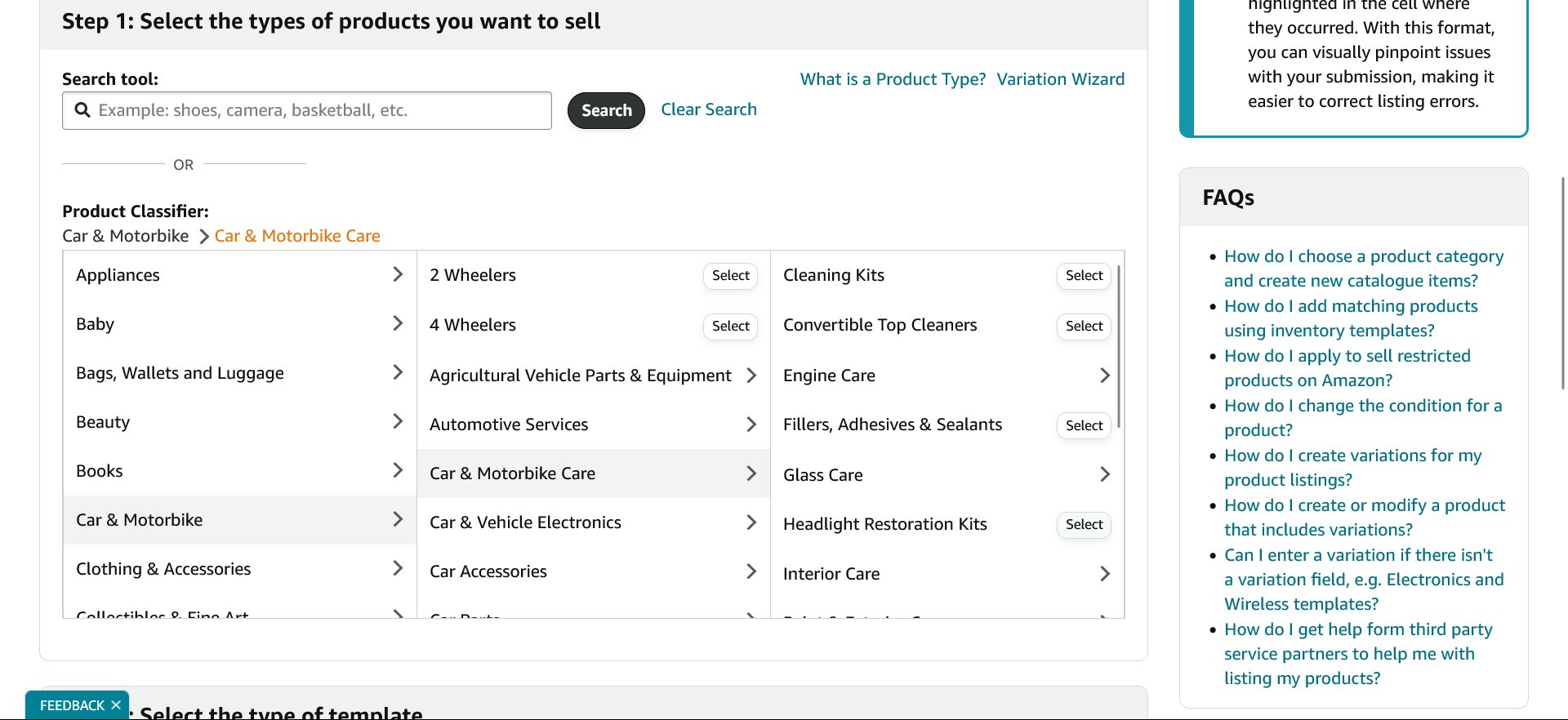Expand Car Accessories chevron
The width and height of the screenshot is (1568, 720).
click(751, 571)
